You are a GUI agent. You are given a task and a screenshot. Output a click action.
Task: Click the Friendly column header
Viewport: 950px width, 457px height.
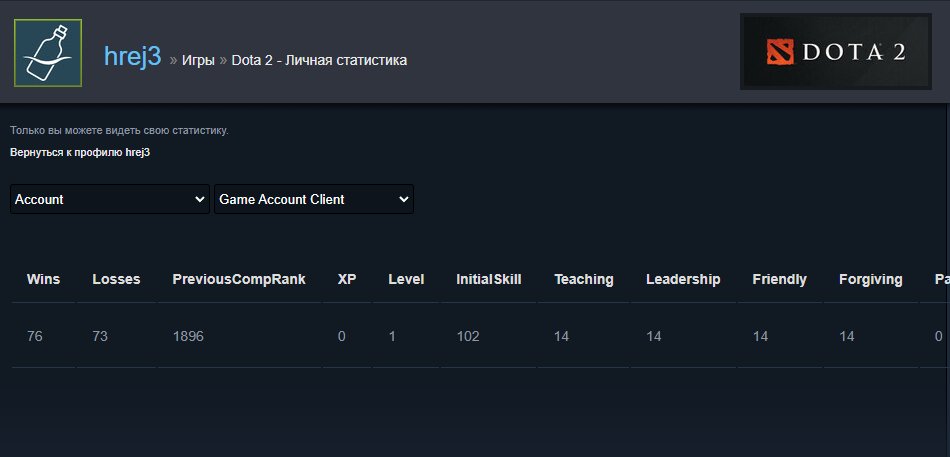tap(780, 279)
